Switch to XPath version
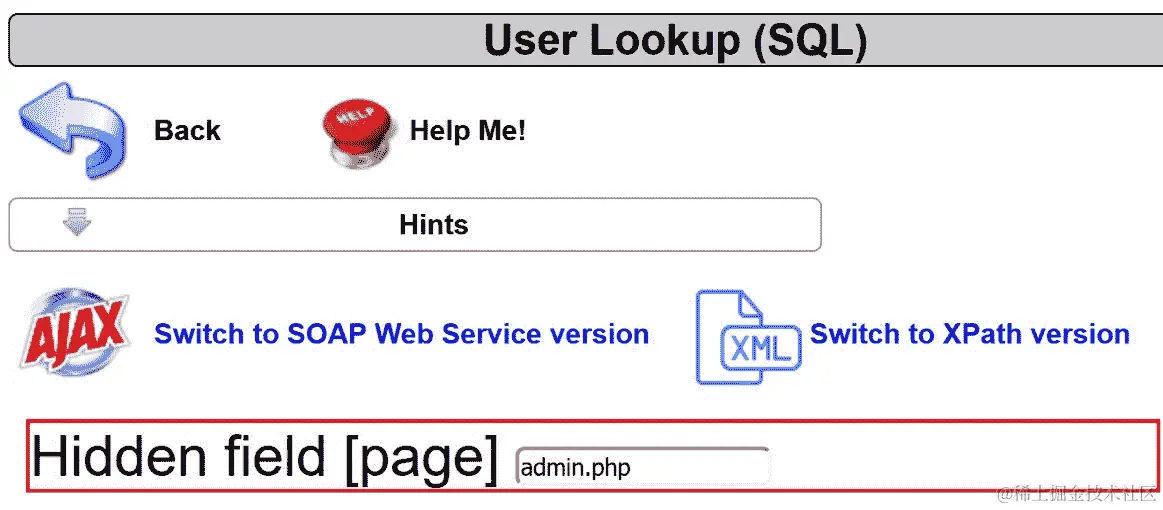Viewport: 1163px width, 510px height. (x=969, y=334)
